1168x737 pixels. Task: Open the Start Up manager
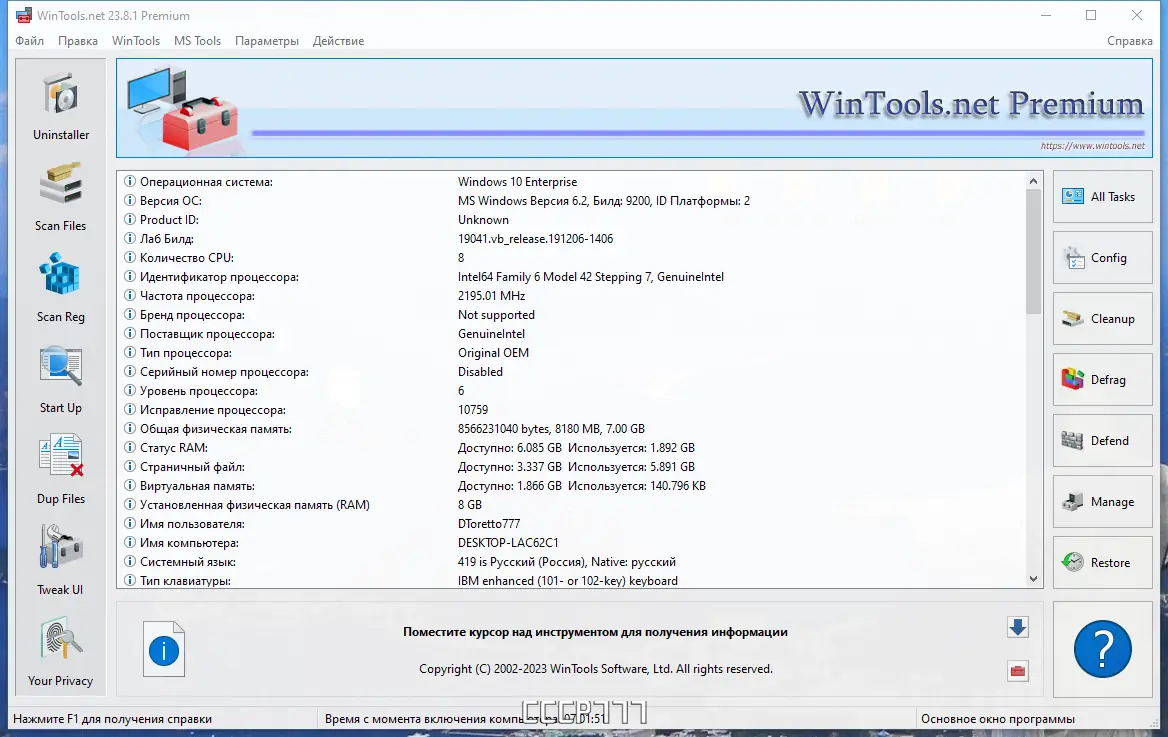pyautogui.click(x=60, y=378)
